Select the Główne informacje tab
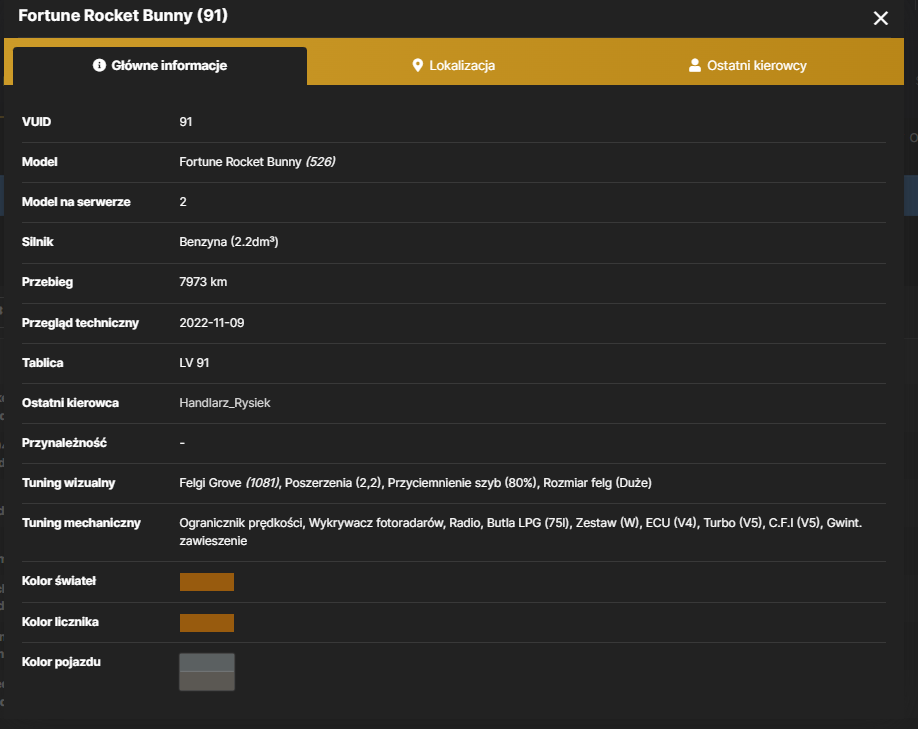 tap(160, 66)
